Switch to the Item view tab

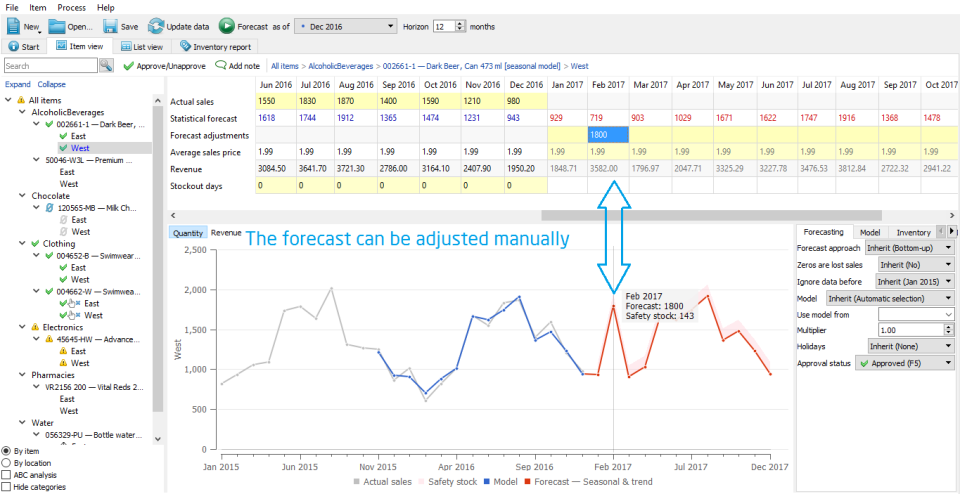[80, 46]
